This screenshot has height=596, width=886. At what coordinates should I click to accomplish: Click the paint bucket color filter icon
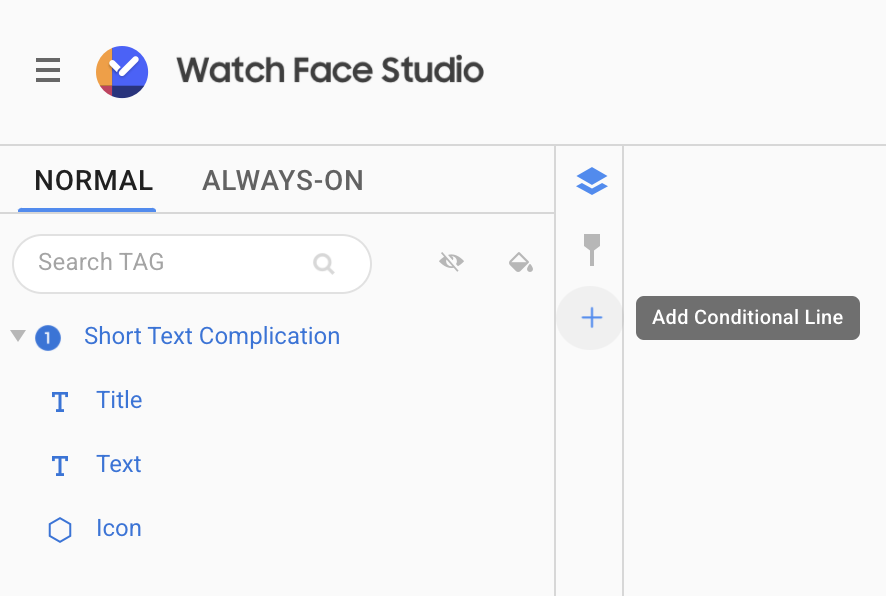coord(520,262)
